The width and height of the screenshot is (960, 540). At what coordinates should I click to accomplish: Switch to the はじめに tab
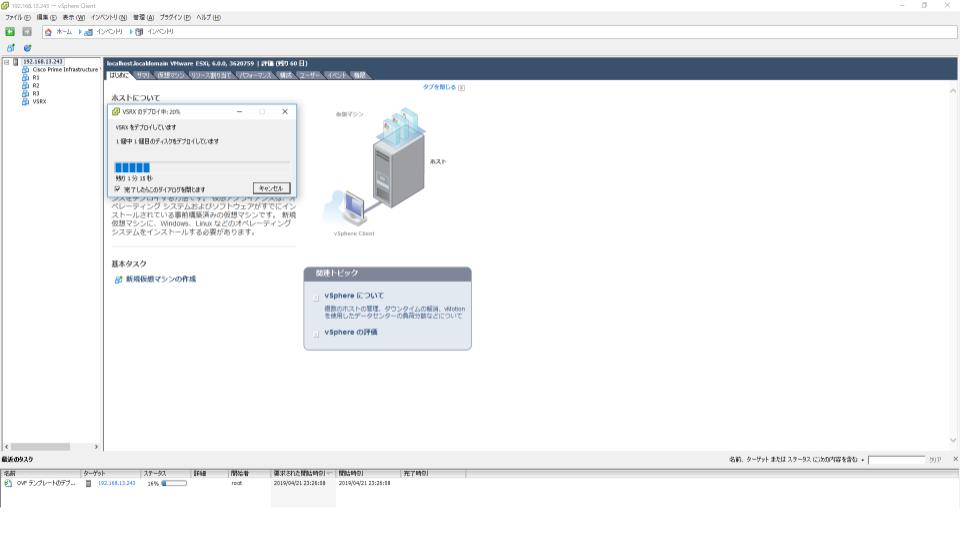coord(119,75)
